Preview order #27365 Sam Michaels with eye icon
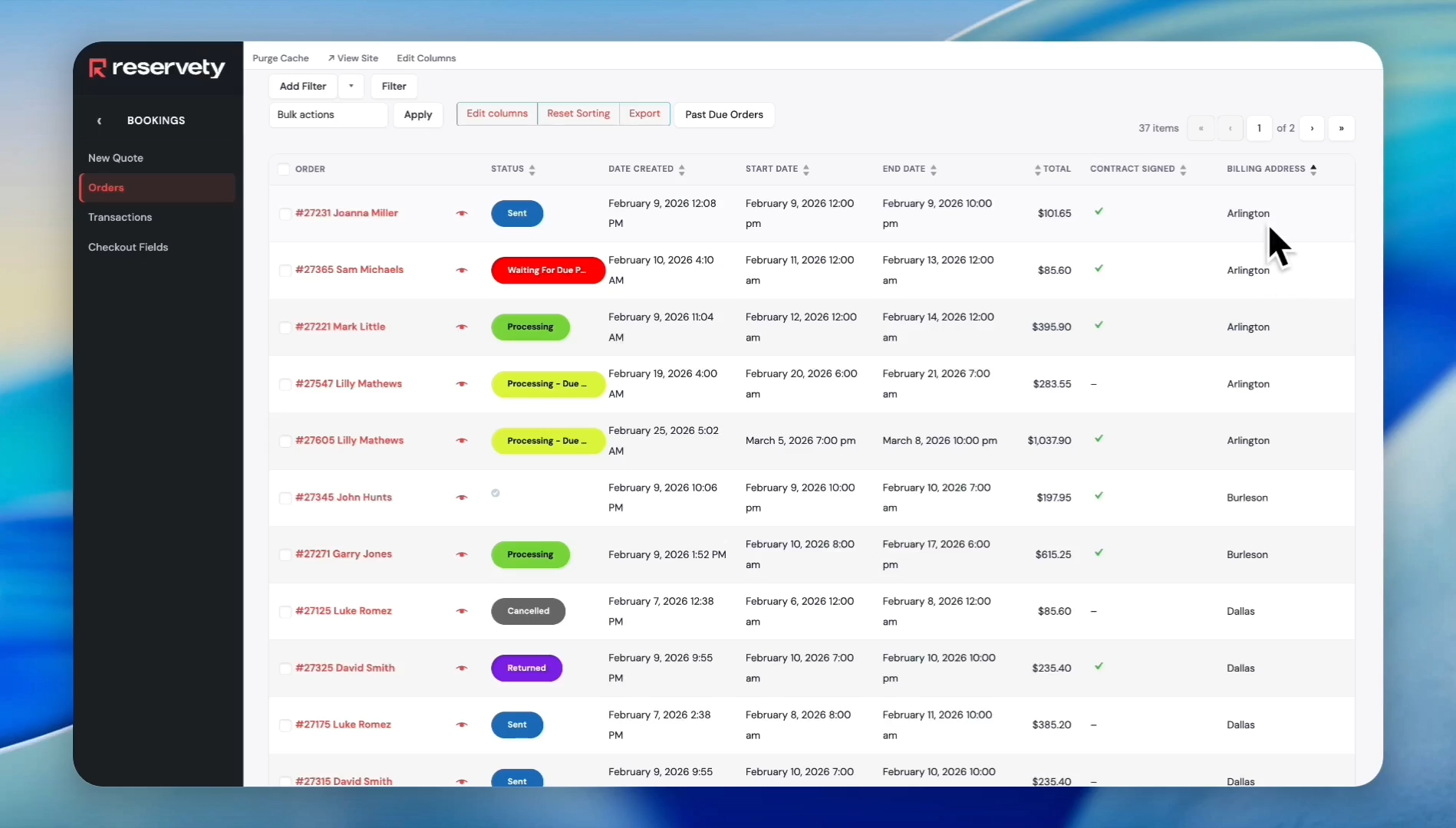The image size is (1456, 828). (x=461, y=270)
